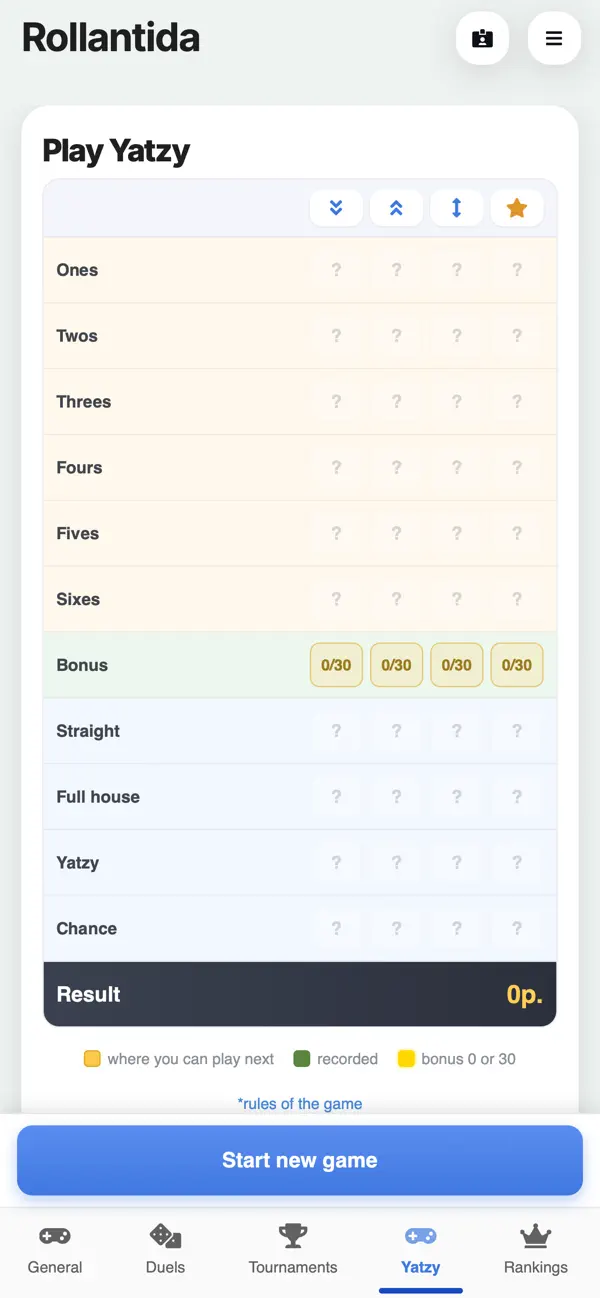Click Ones cell in the down-arrow column
600x1298 pixels.
coord(336,270)
